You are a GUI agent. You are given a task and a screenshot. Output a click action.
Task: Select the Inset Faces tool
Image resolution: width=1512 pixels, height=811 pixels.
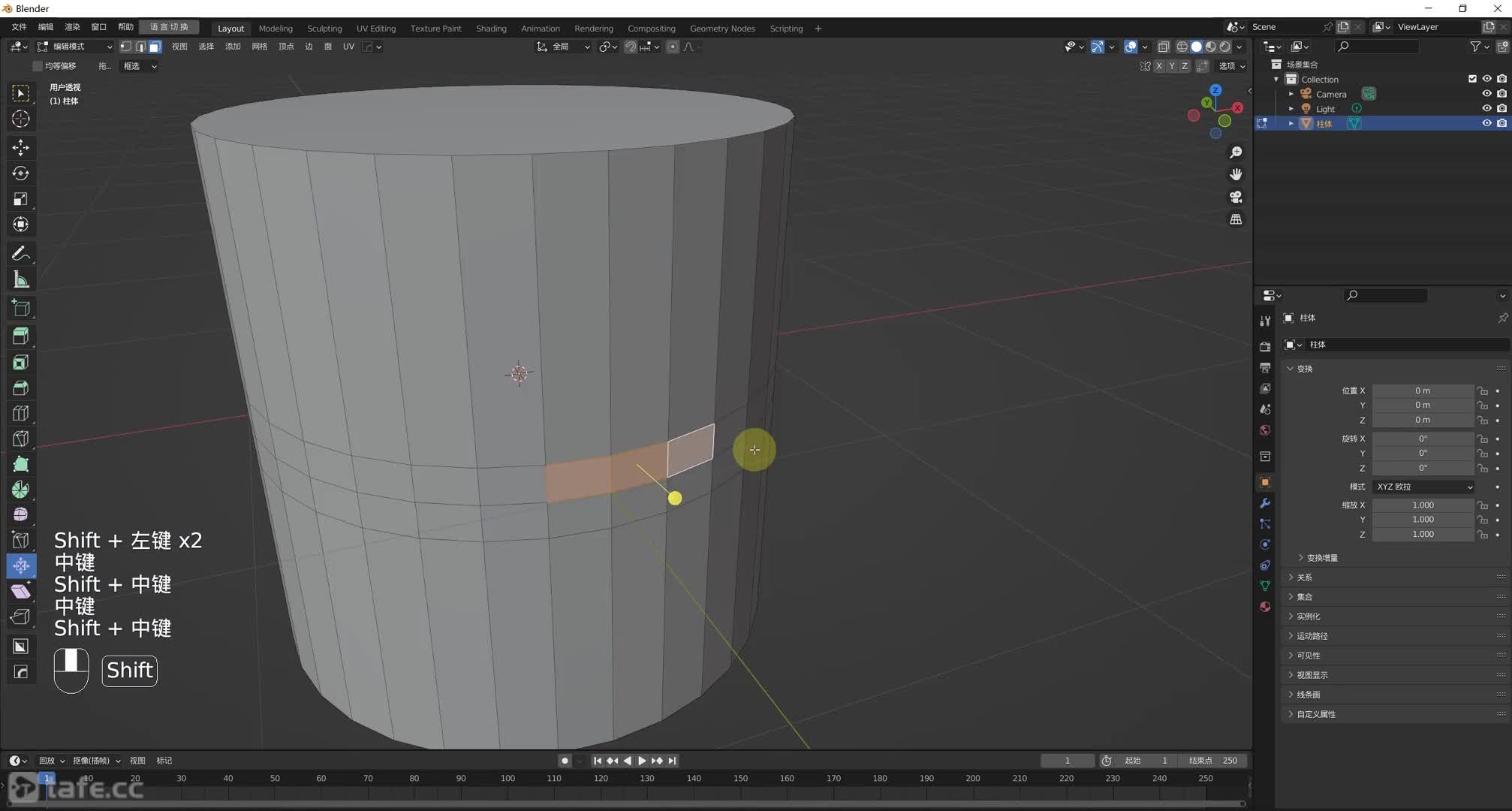point(21,362)
